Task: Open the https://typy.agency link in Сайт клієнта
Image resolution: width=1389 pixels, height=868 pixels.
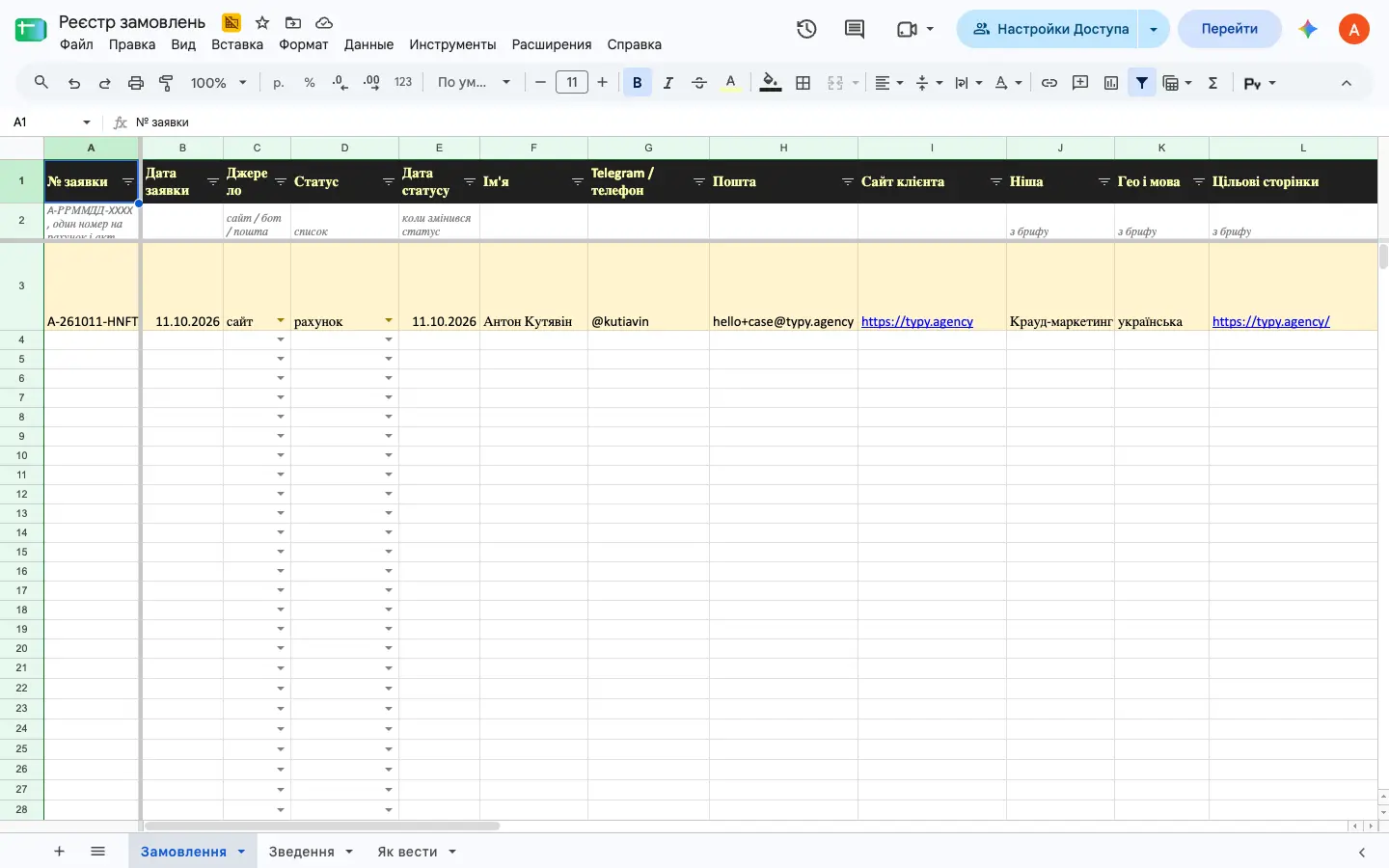Action: pos(917,321)
